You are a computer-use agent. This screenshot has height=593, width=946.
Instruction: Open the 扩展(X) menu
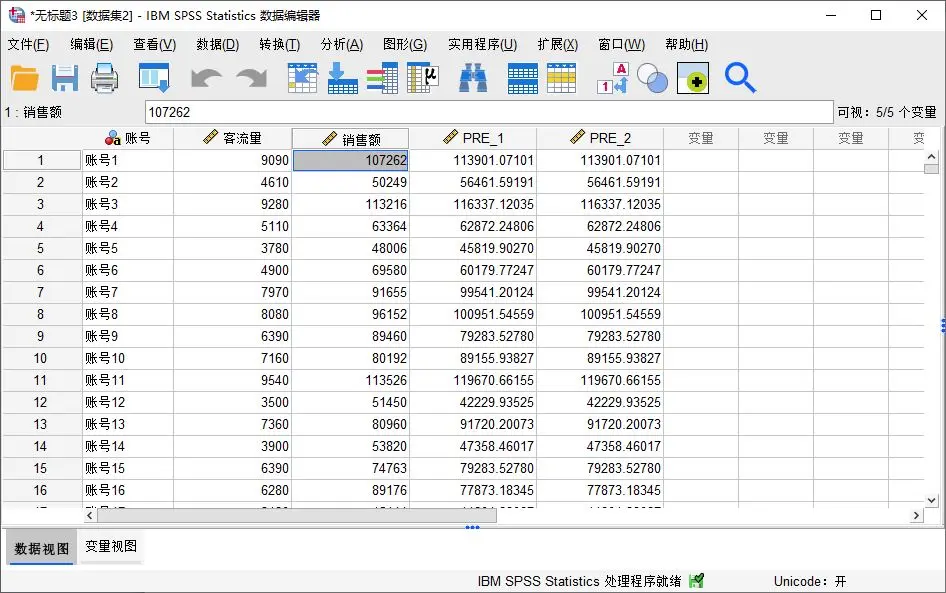pos(557,45)
